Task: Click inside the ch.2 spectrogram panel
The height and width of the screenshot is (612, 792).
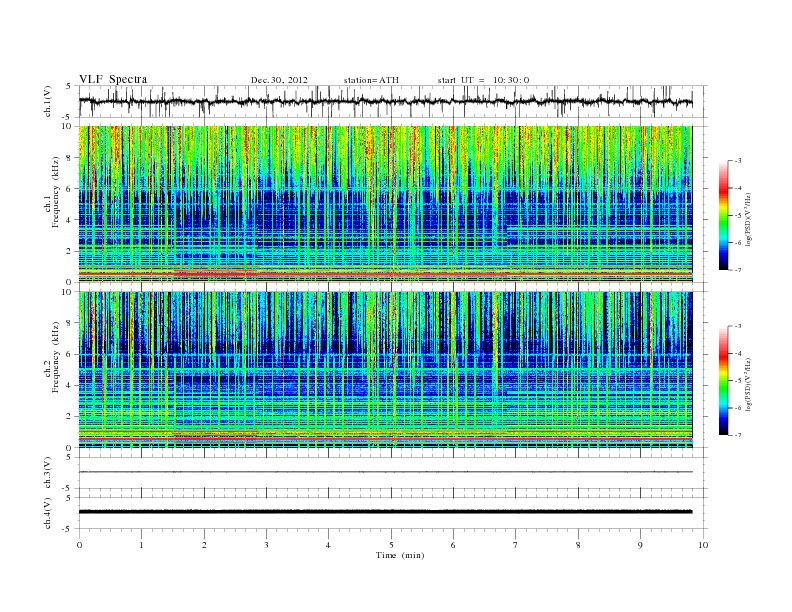Action: click(x=385, y=369)
